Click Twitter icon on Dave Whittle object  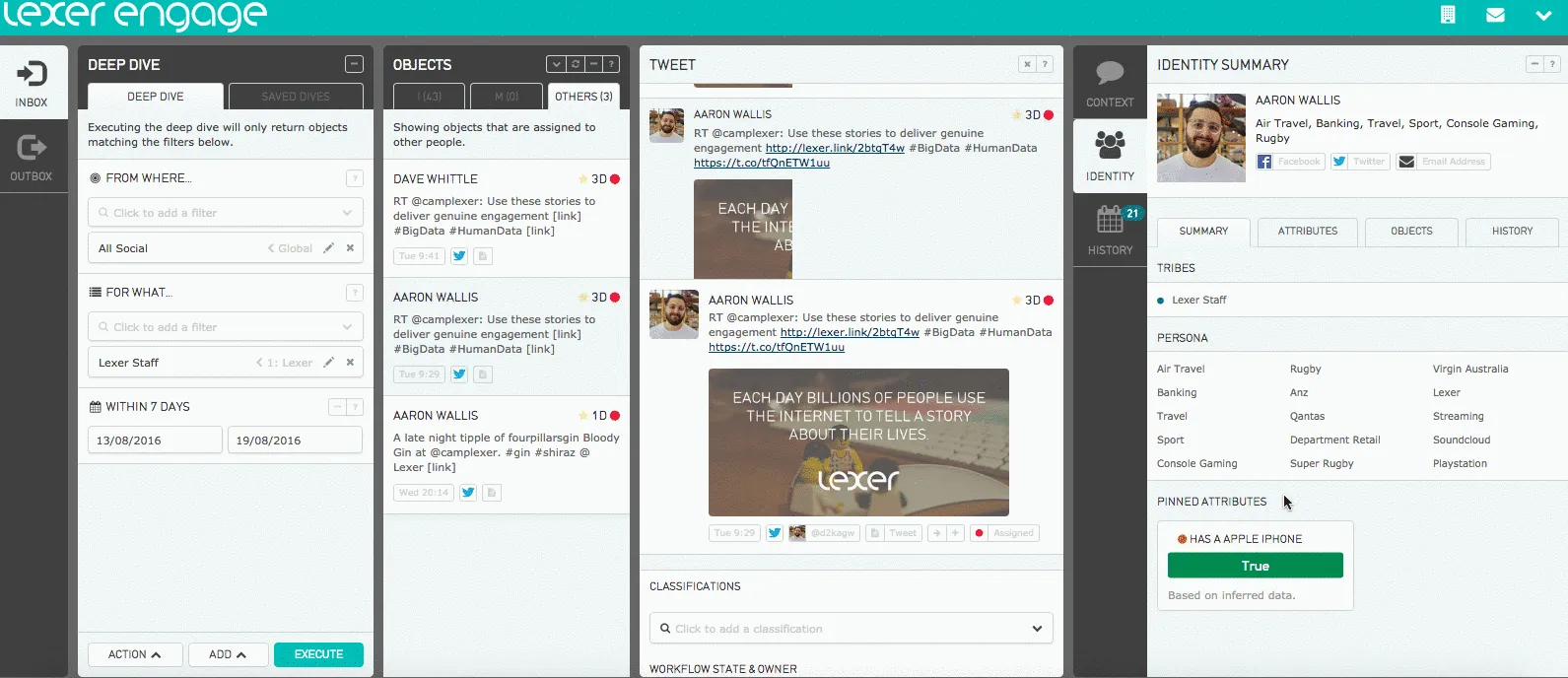click(459, 256)
